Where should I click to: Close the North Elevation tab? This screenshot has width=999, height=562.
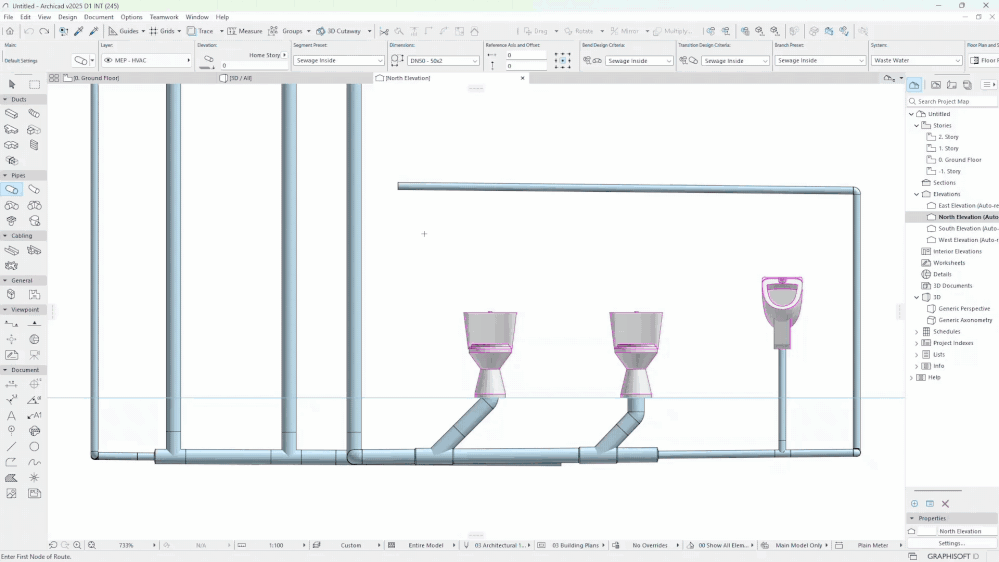522,78
